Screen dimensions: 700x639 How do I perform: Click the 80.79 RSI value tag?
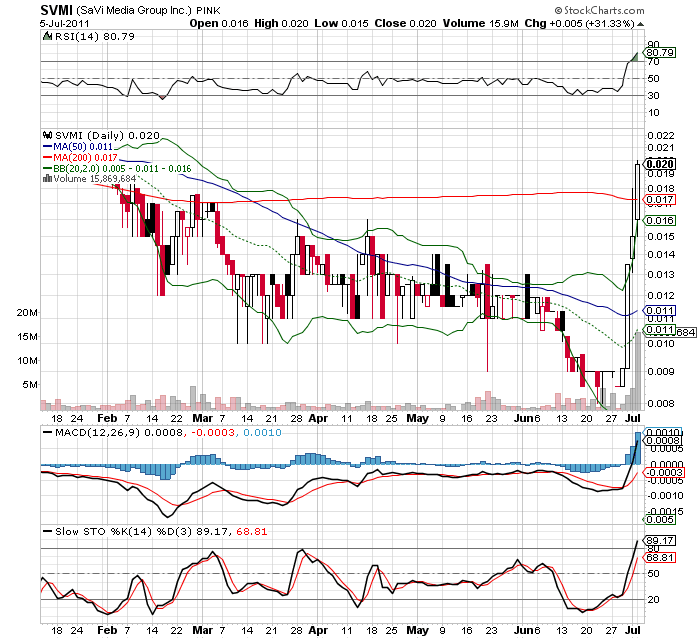[660, 53]
